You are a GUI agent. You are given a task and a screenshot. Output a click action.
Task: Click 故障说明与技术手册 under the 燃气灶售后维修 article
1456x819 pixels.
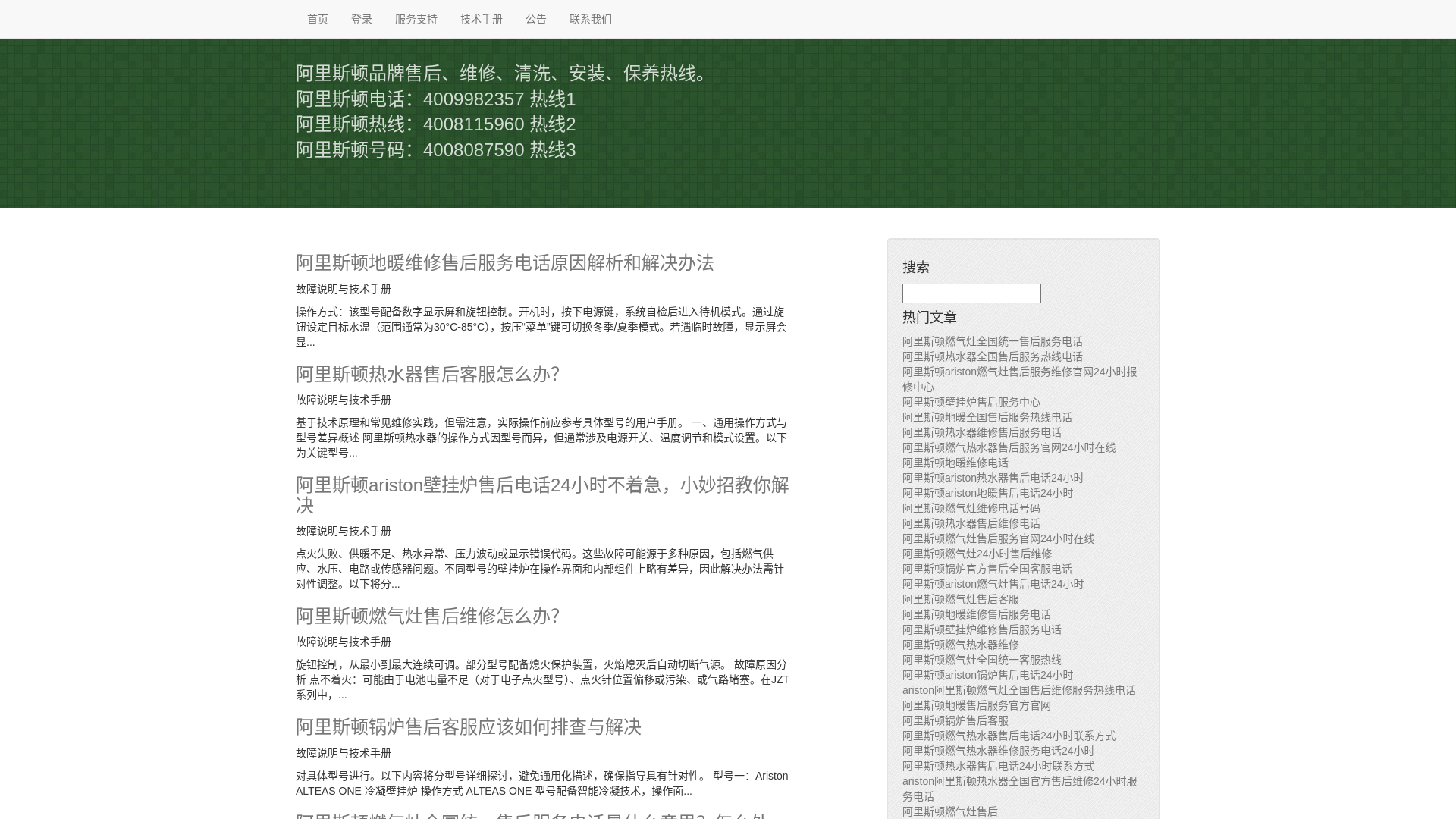(x=344, y=642)
